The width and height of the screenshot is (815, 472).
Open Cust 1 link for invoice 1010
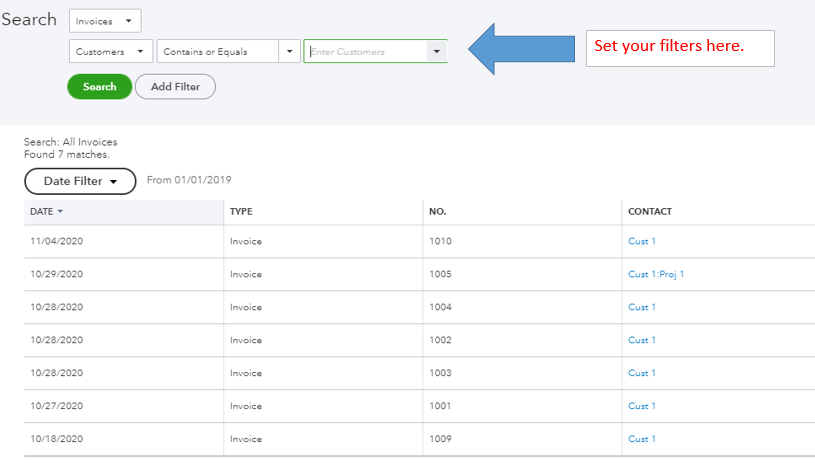[642, 241]
